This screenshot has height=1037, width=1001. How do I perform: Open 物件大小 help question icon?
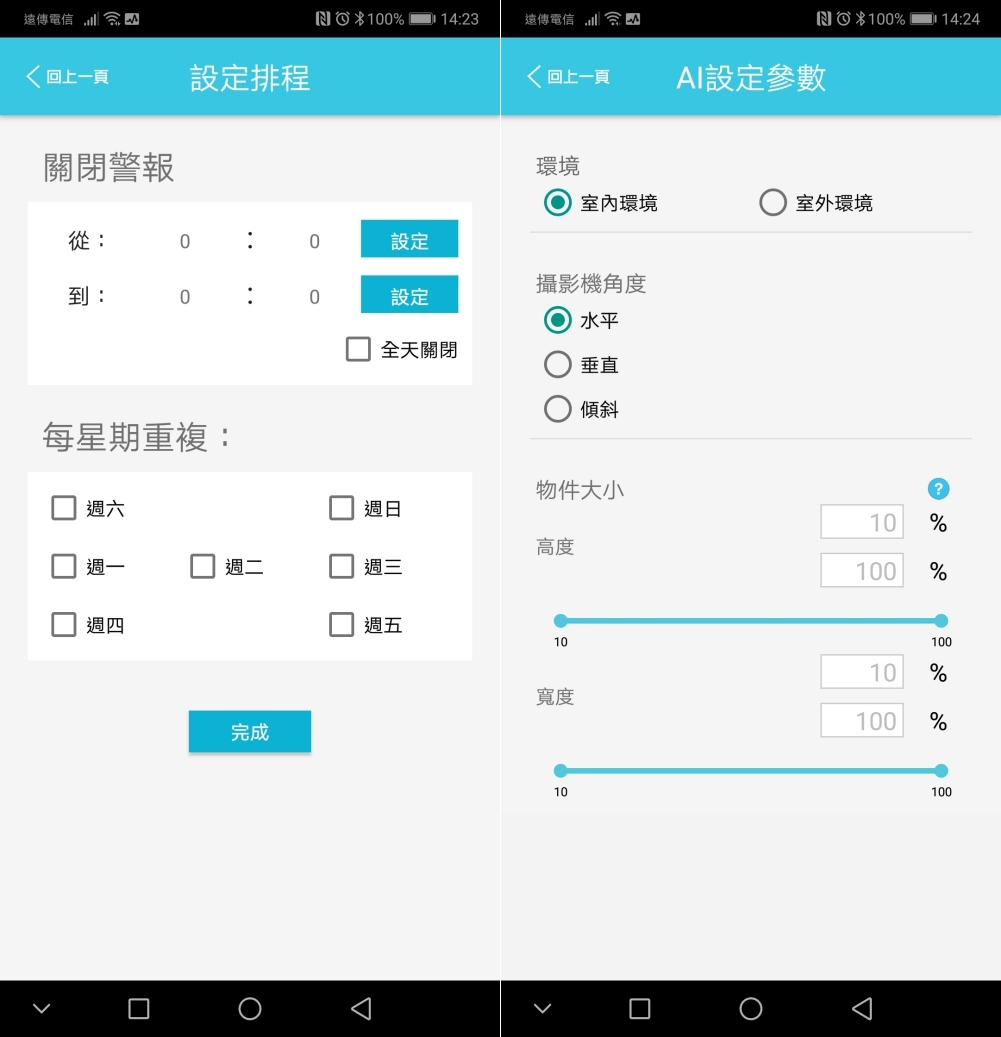pos(938,489)
